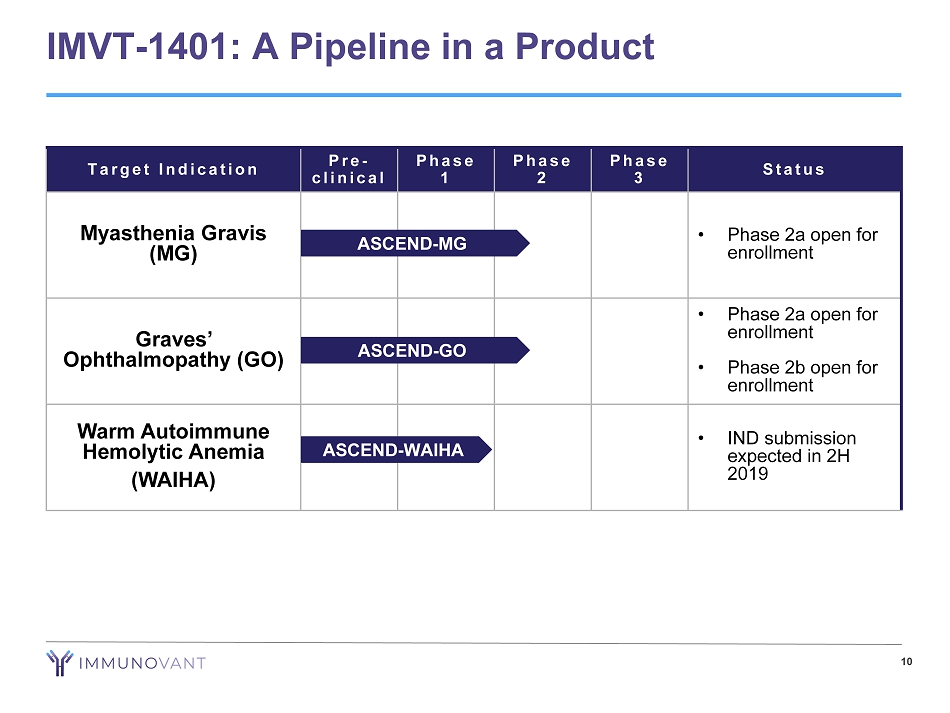This screenshot has height=713, width=950.
Task: Select the Pre-clinical column header
Action: (x=349, y=169)
